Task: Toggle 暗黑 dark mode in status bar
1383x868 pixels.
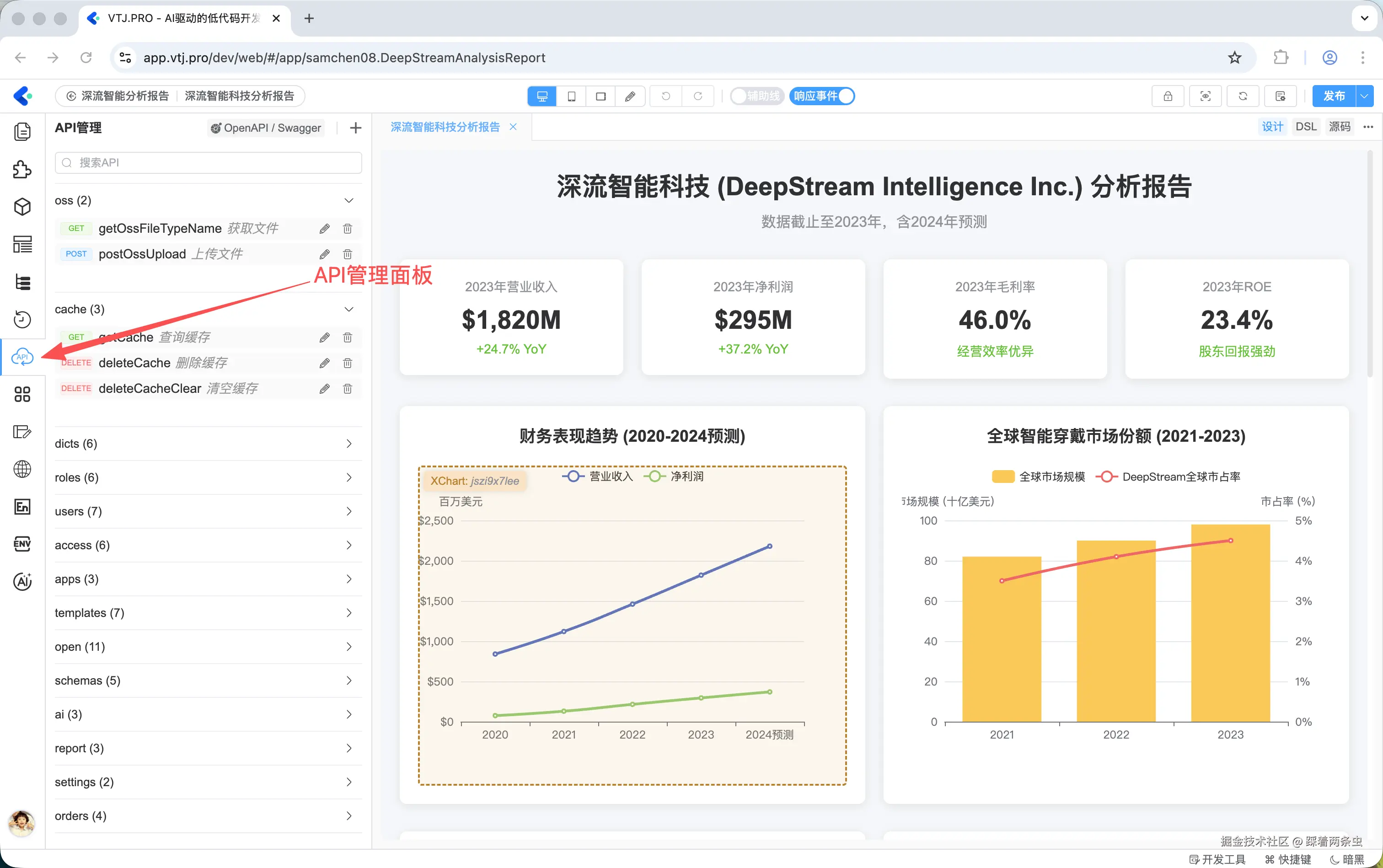Action: click(x=1347, y=859)
